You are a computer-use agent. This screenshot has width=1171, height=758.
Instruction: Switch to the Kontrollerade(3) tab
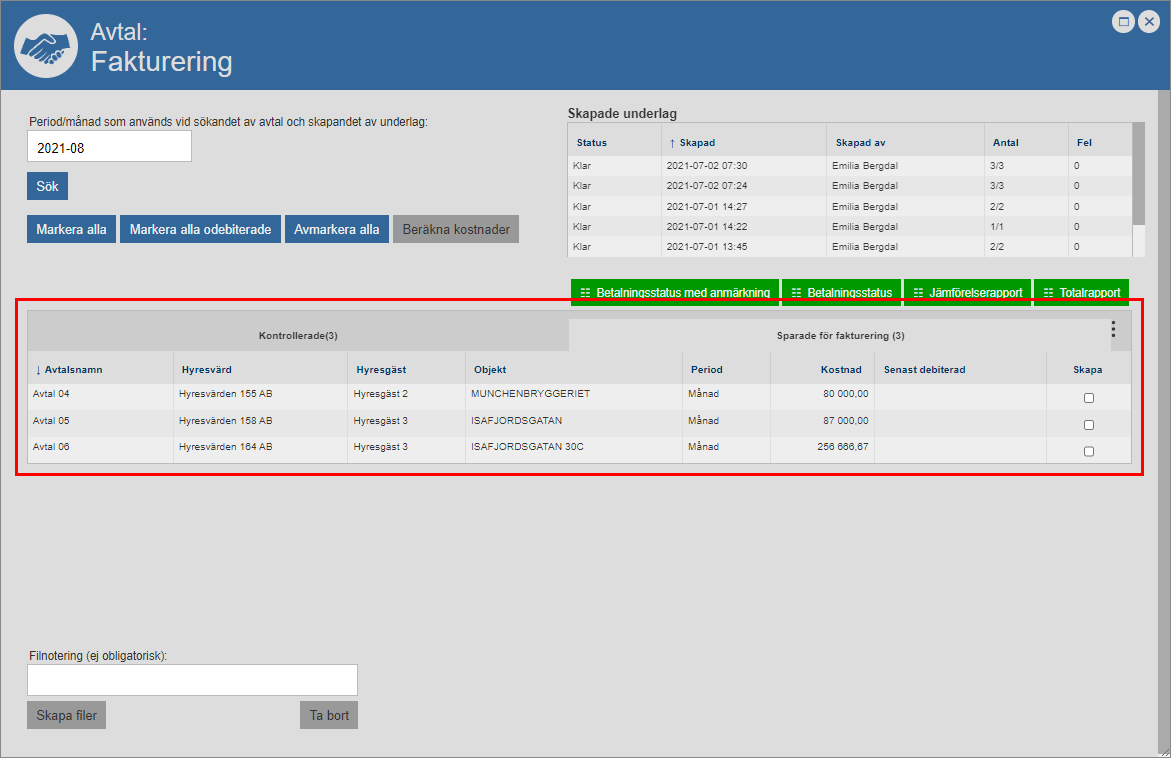[298, 336]
